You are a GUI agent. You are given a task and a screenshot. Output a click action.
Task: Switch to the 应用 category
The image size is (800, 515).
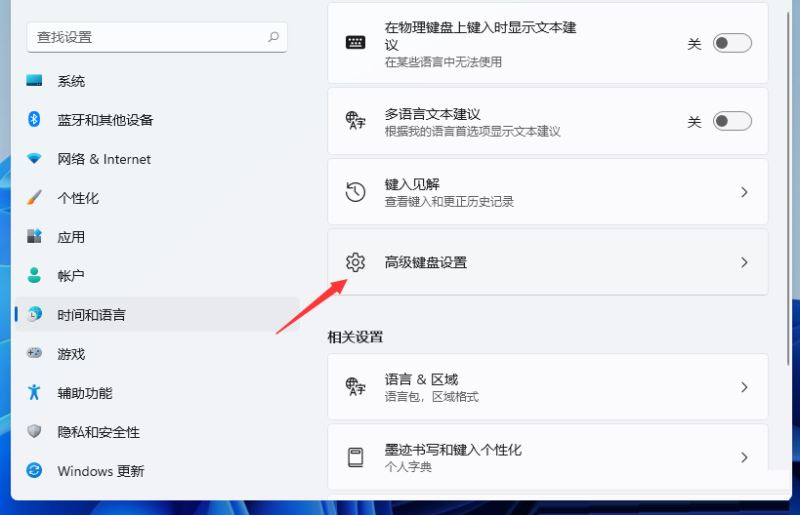157,236
